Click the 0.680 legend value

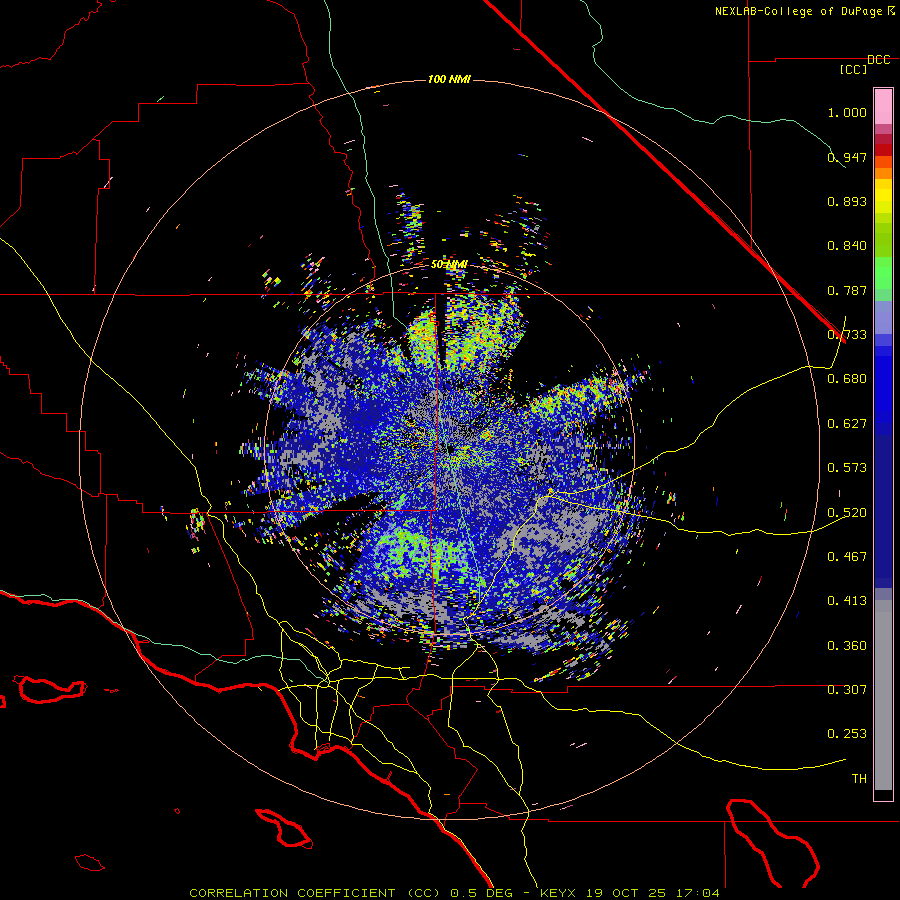[847, 379]
